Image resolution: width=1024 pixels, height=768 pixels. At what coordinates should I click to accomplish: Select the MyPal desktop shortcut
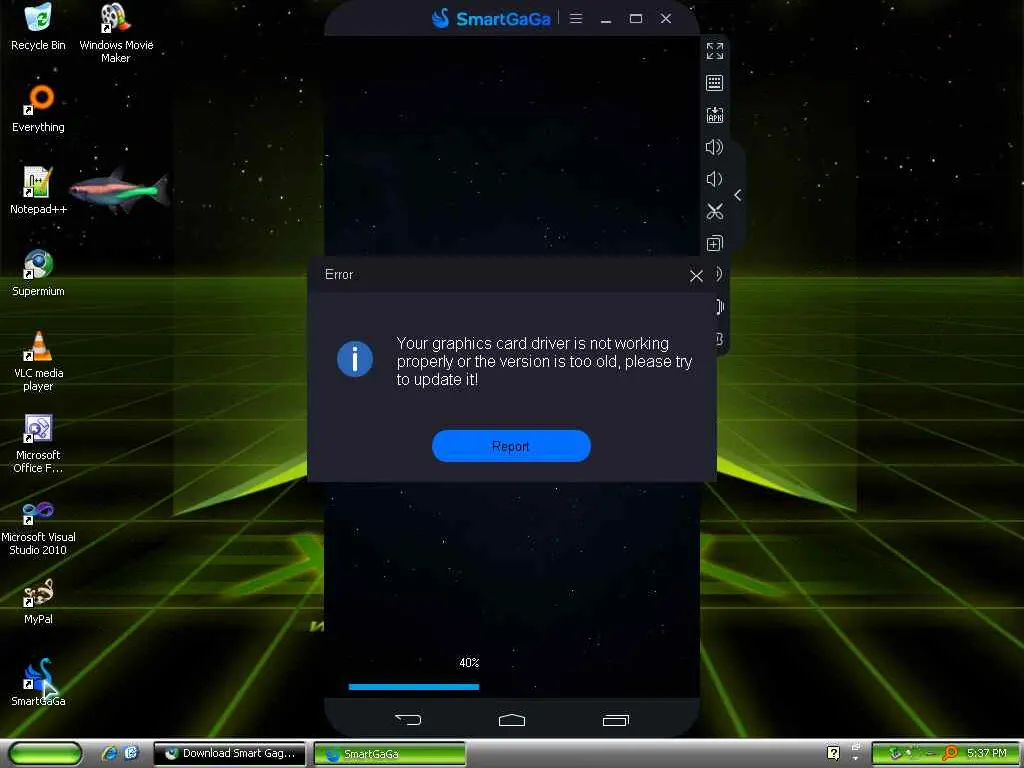click(x=39, y=601)
